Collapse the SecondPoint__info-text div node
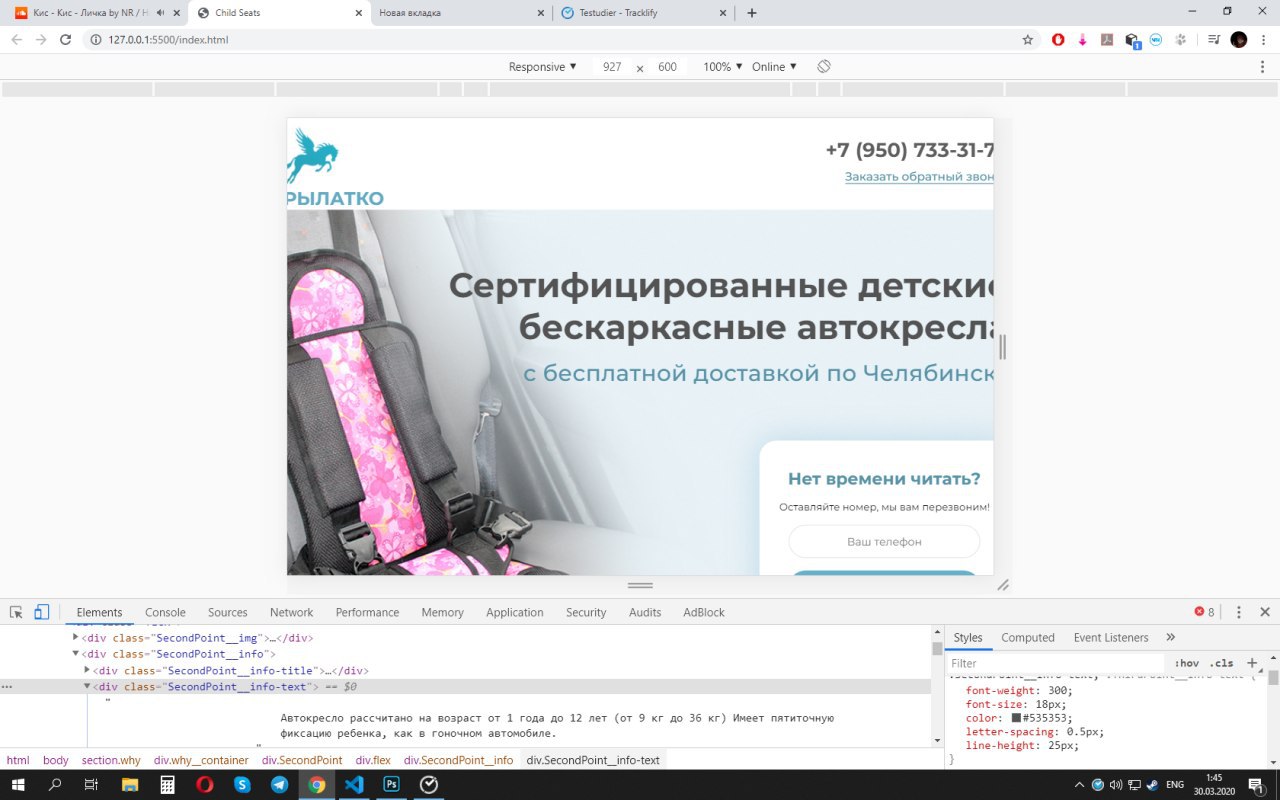This screenshot has width=1280, height=800. click(x=87, y=687)
